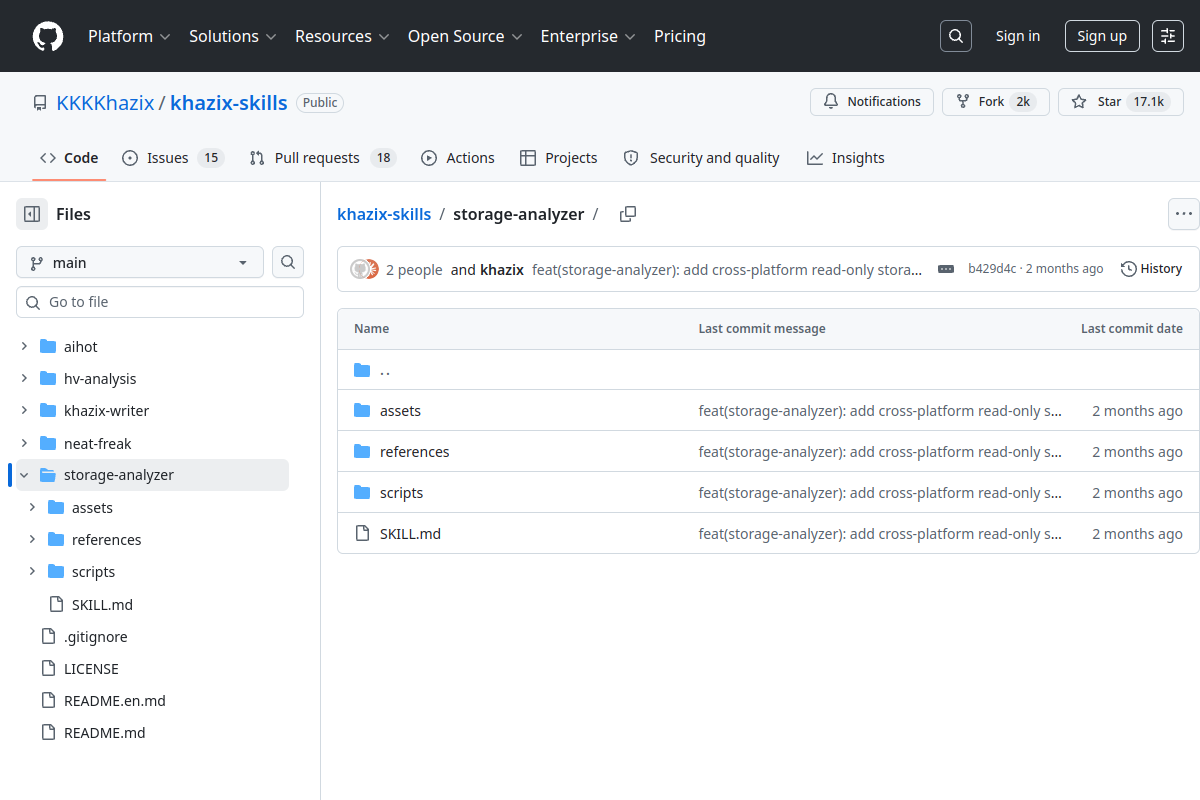Click the Pricing link
1200x800 pixels.
tap(680, 36)
